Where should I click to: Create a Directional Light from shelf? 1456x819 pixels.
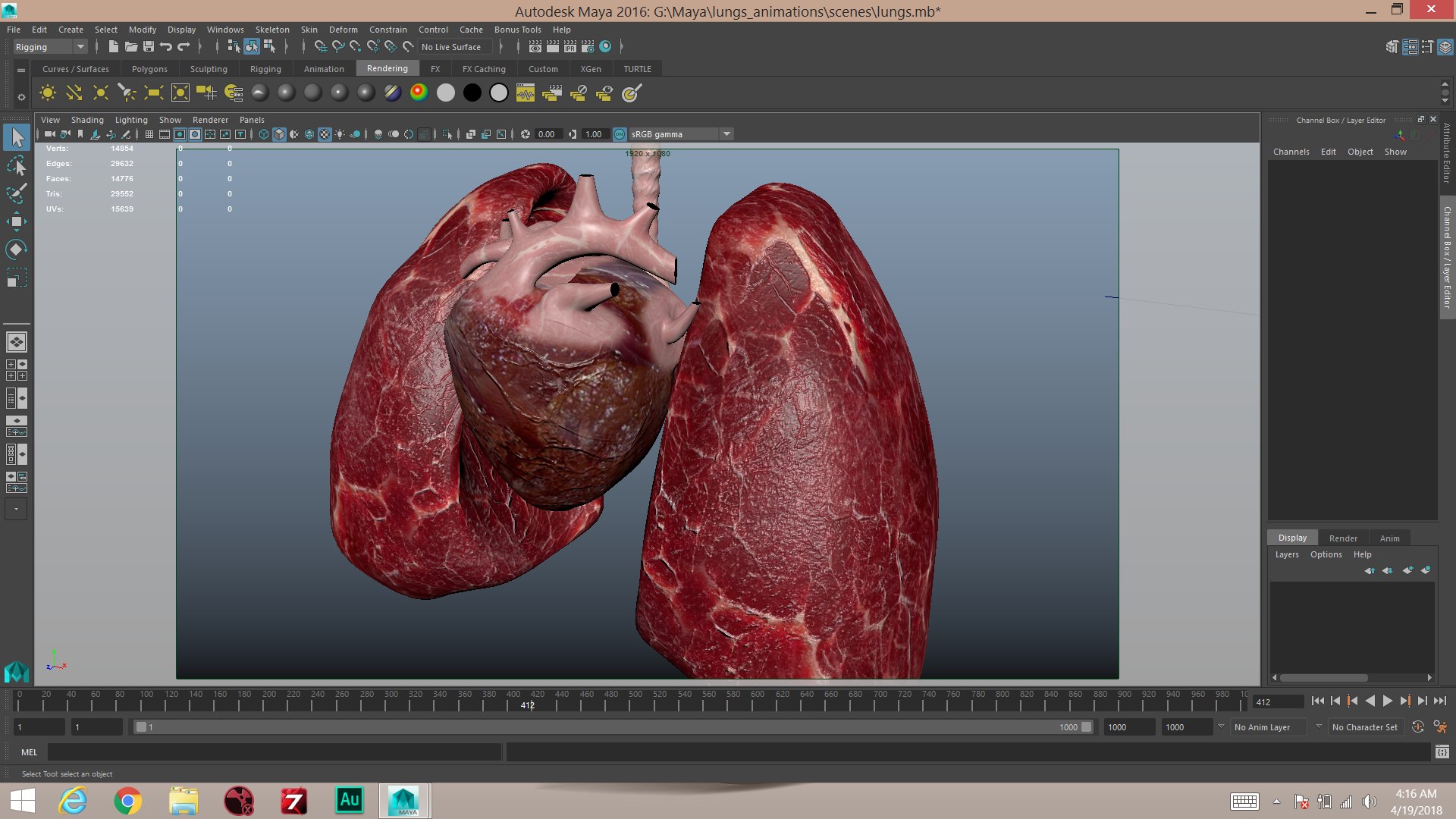[74, 93]
